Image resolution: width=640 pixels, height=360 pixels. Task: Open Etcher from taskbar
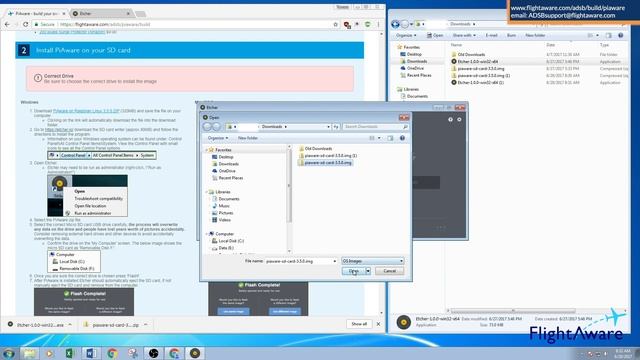click(x=195, y=353)
